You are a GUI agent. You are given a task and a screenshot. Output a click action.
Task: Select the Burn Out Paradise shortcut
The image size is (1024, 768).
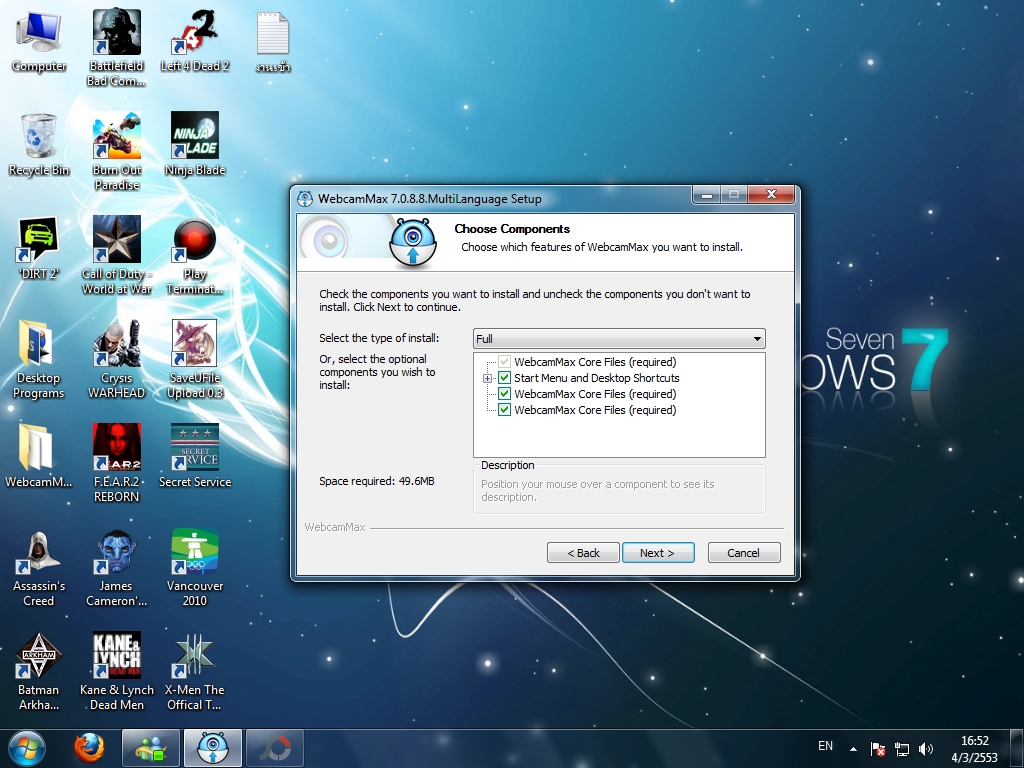116,152
